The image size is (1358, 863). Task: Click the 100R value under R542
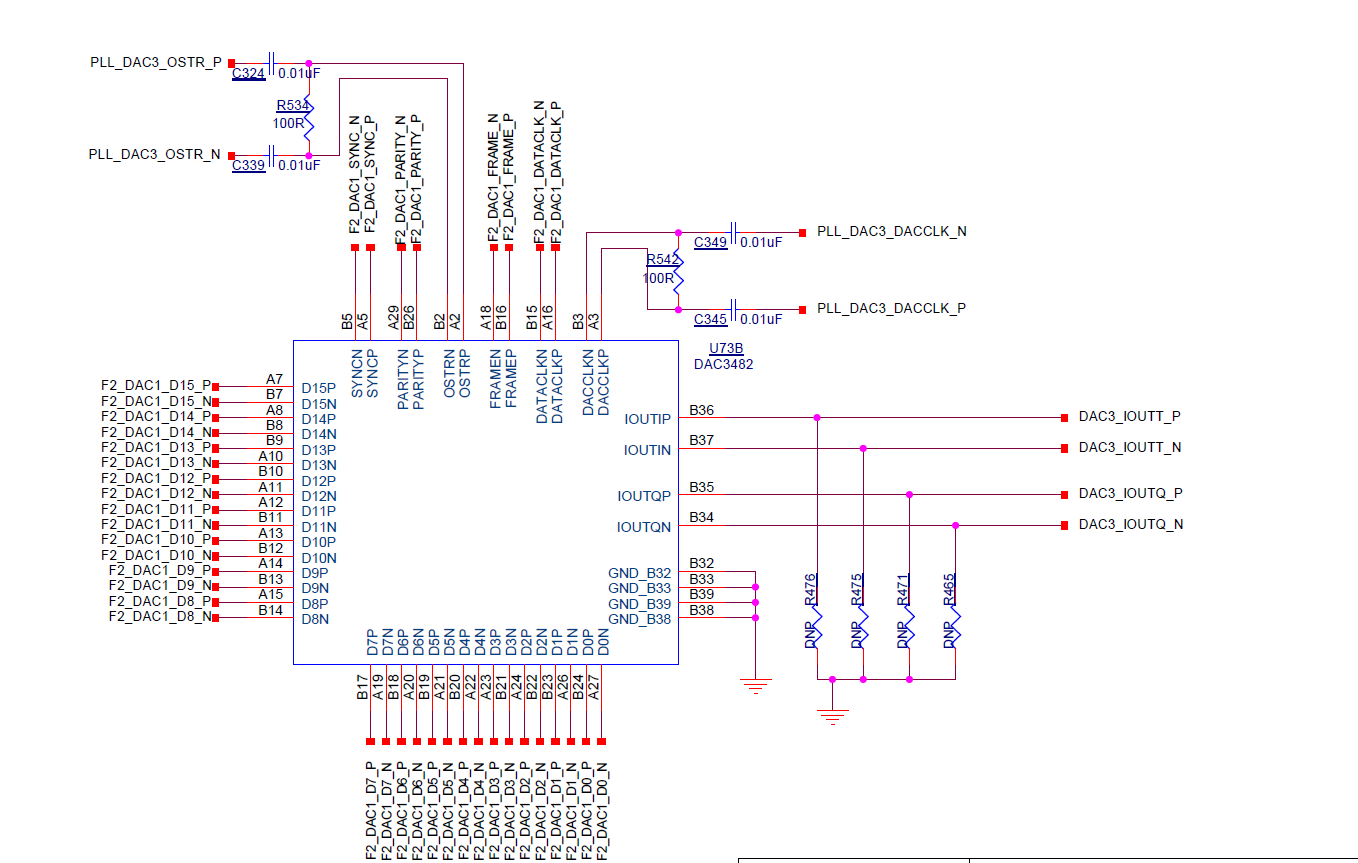pos(658,278)
